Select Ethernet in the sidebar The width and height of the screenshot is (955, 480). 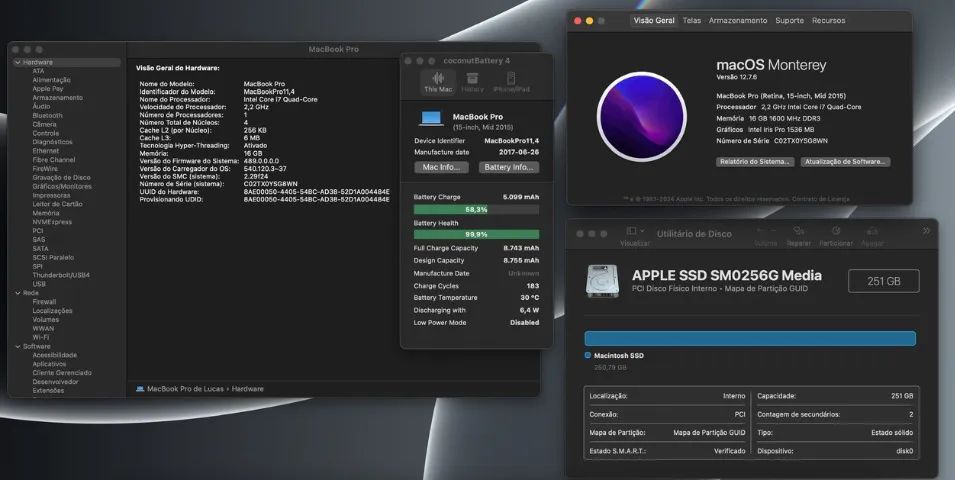[46, 151]
